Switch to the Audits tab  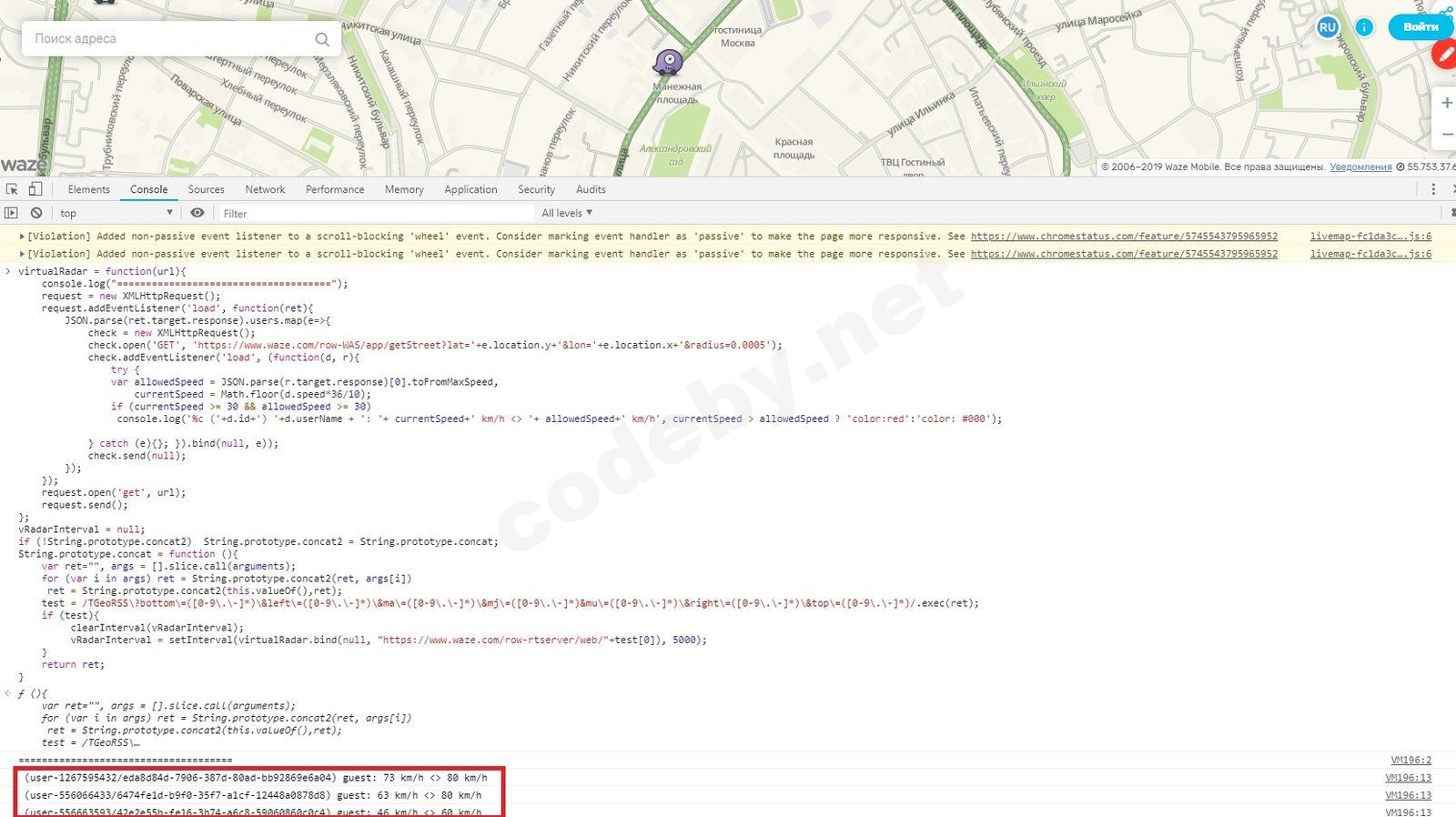click(x=591, y=189)
